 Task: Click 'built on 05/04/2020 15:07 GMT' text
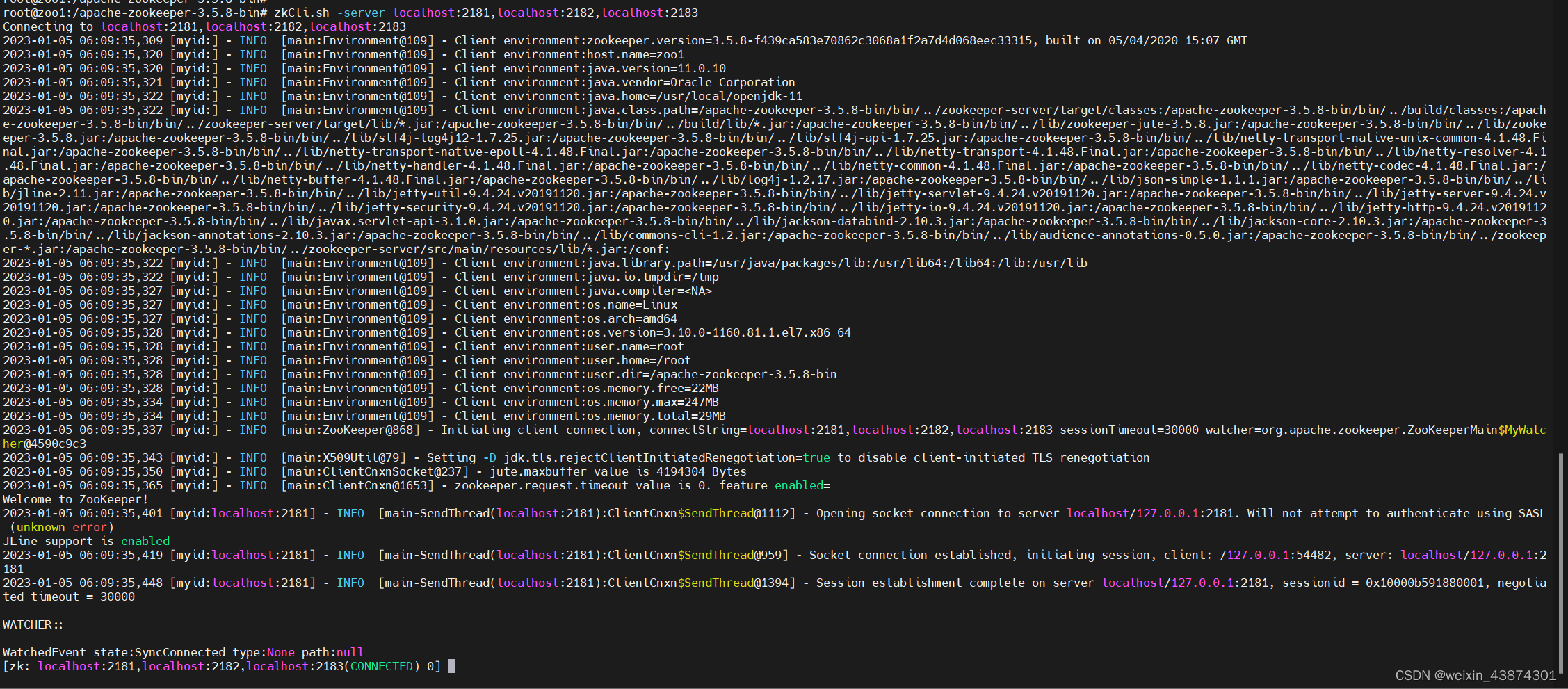click(x=1147, y=40)
